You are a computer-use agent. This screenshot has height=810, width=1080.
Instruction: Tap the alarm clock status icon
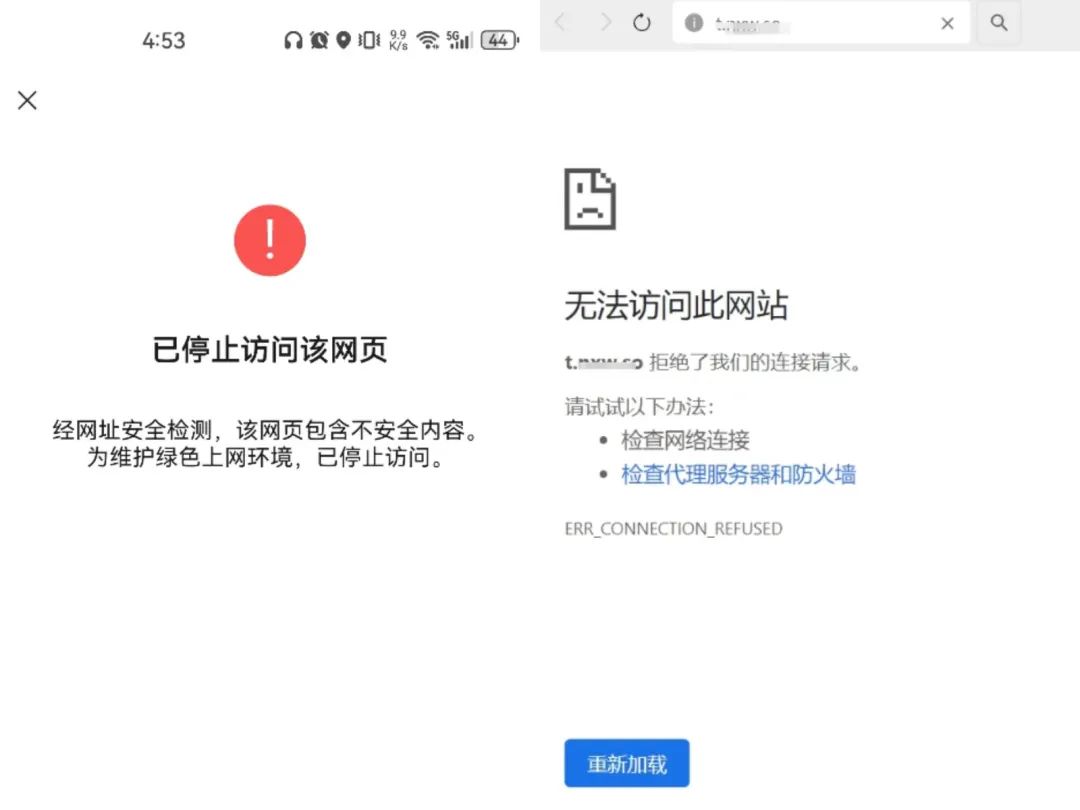319,40
